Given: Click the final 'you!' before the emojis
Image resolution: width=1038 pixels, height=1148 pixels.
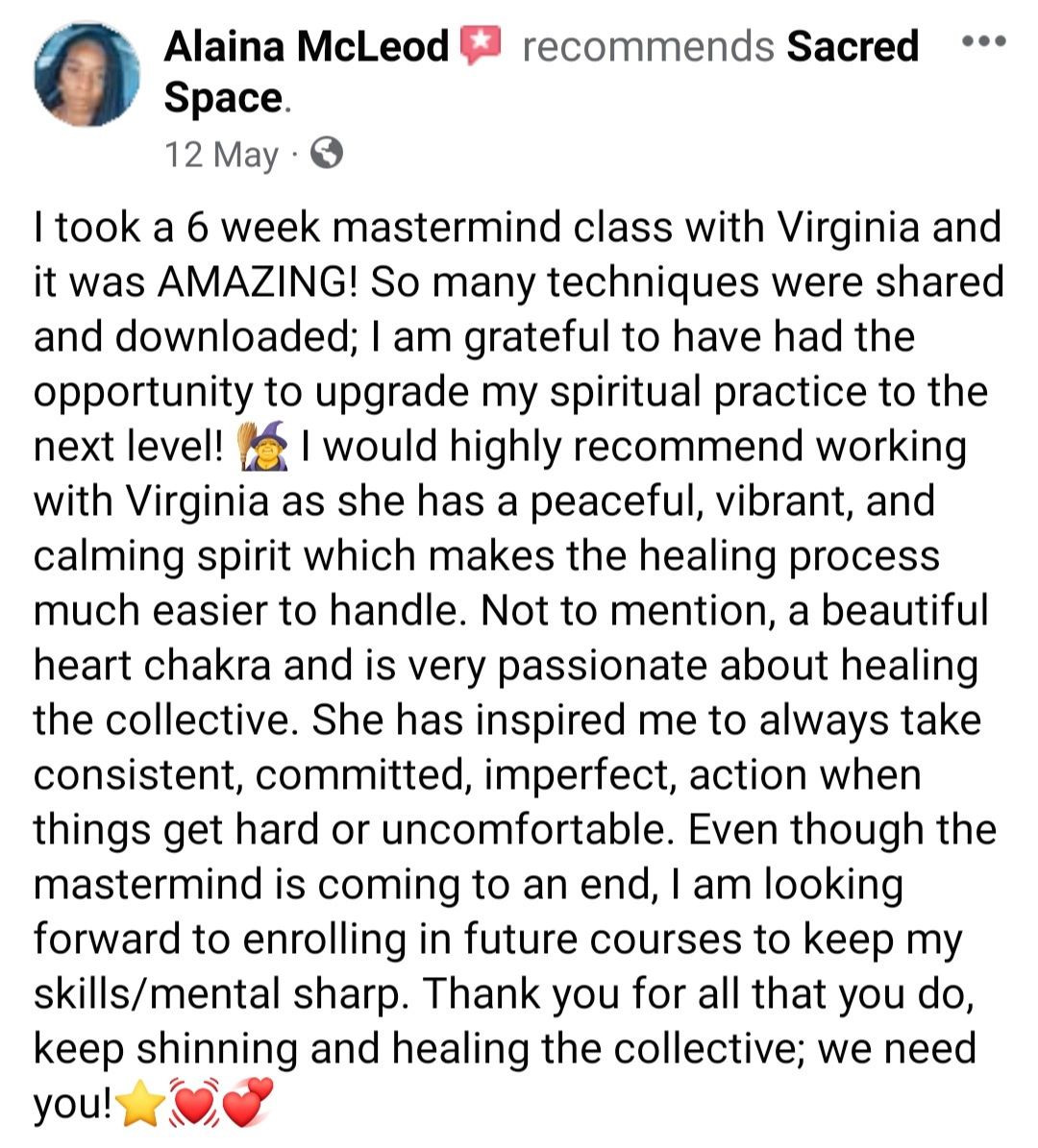Looking at the screenshot, I should (x=73, y=1107).
